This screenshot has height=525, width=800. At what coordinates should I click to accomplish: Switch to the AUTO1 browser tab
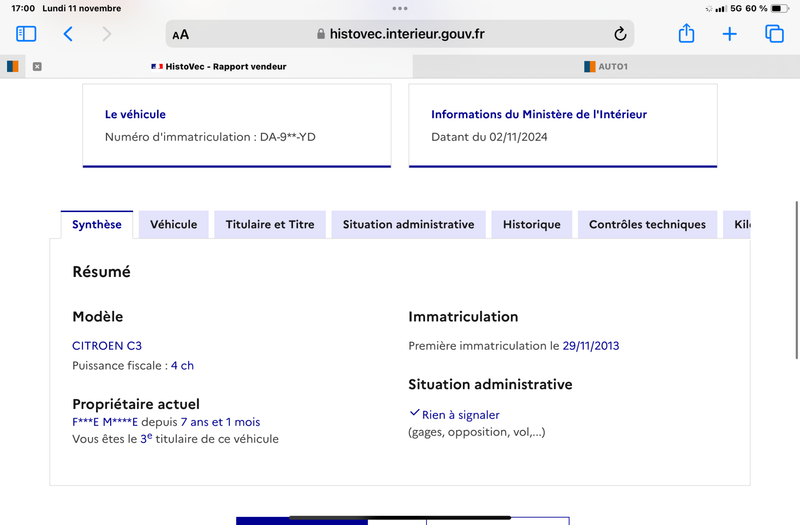[606, 66]
